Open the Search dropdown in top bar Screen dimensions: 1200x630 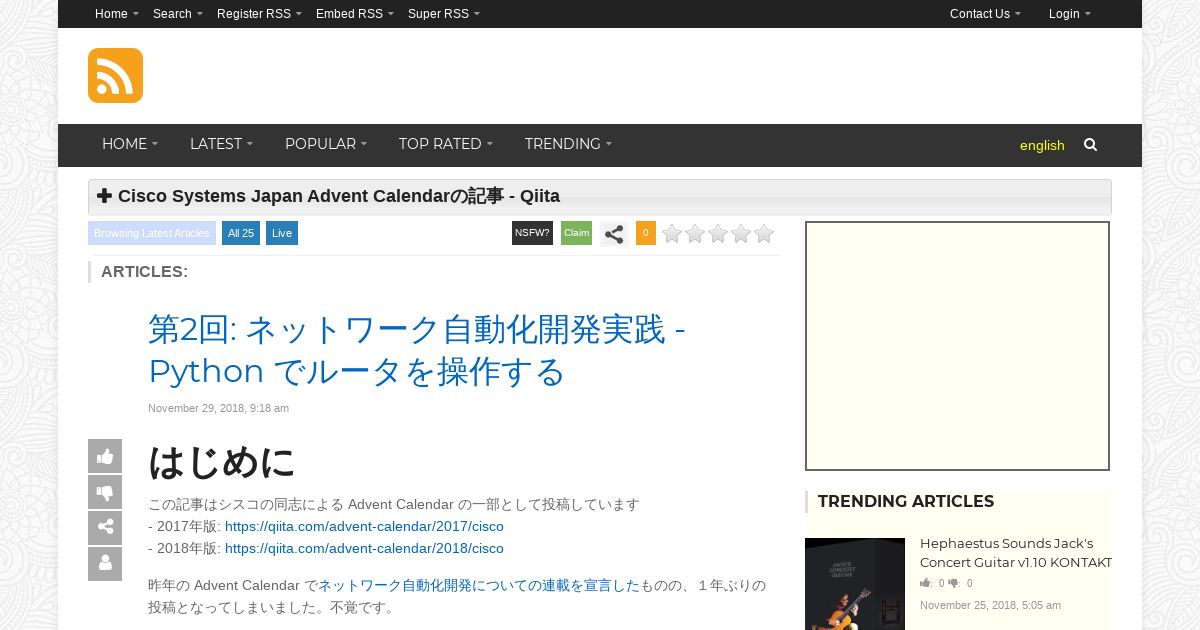pos(178,14)
